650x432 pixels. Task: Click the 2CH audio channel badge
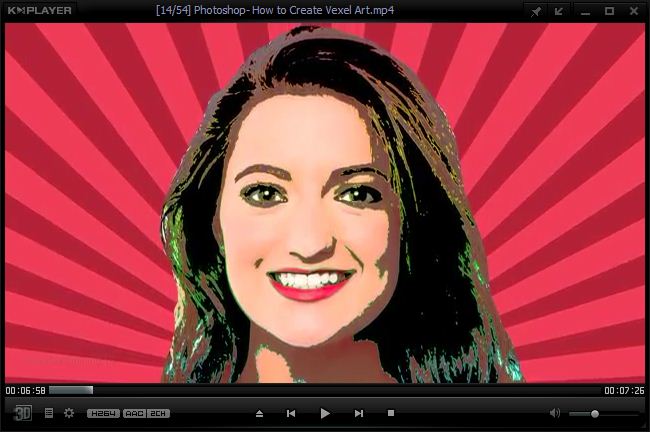(158, 413)
